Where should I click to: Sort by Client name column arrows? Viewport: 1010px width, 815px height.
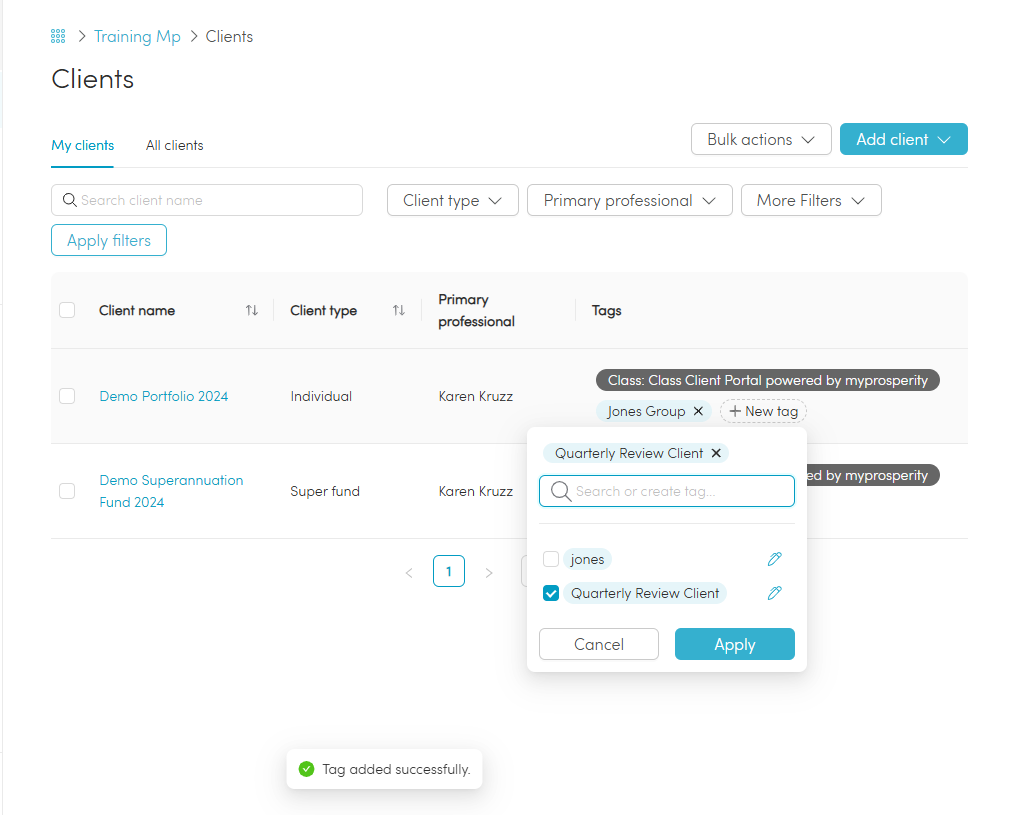pyautogui.click(x=251, y=311)
